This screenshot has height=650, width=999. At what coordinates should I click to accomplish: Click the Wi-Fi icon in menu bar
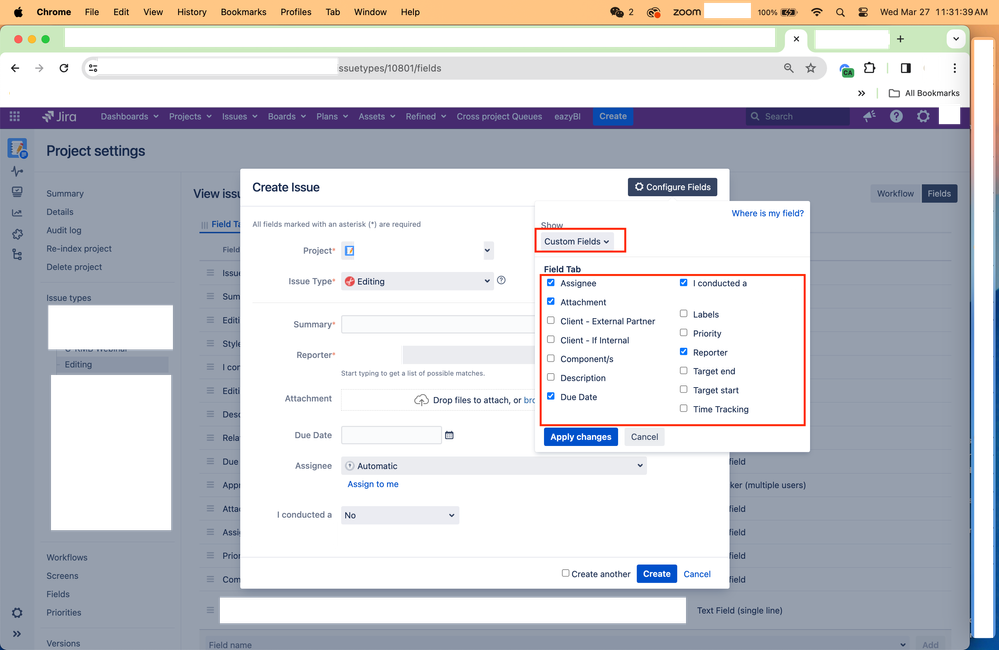click(x=817, y=12)
